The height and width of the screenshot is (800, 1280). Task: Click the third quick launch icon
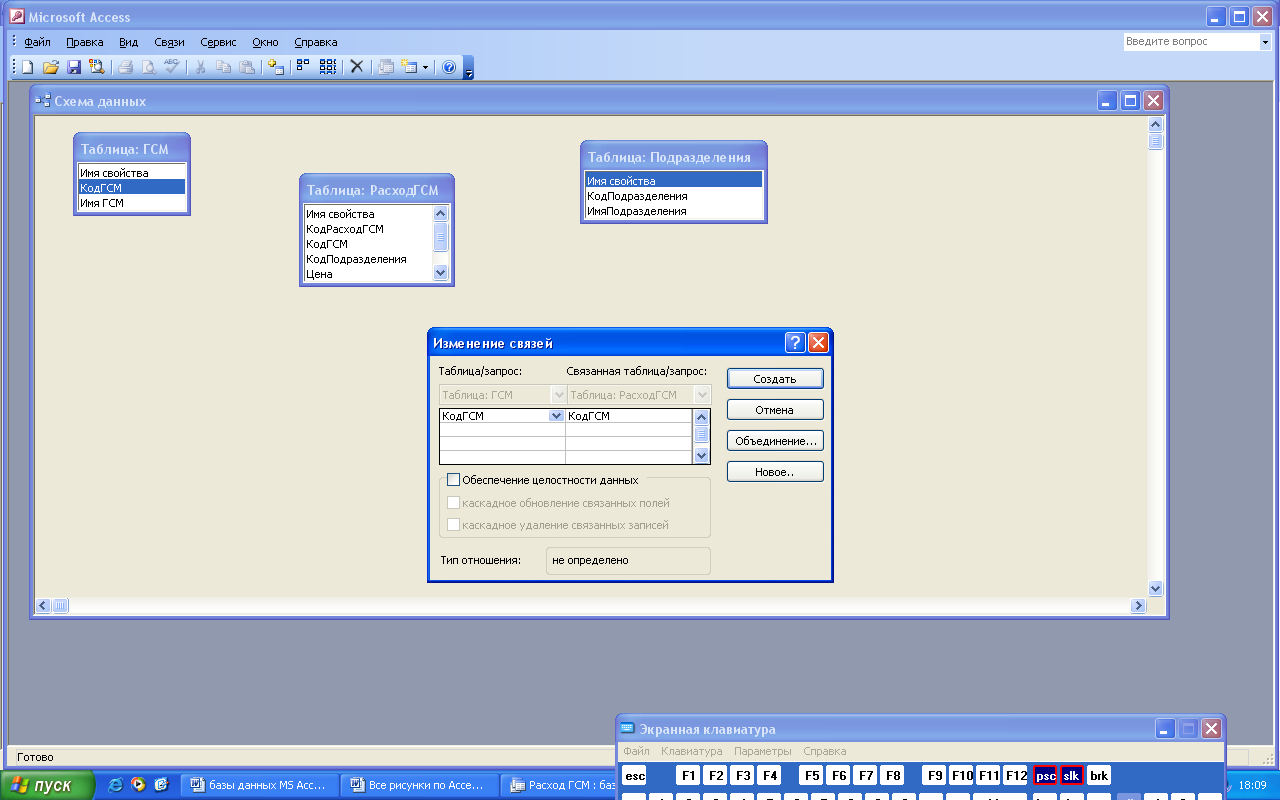161,785
